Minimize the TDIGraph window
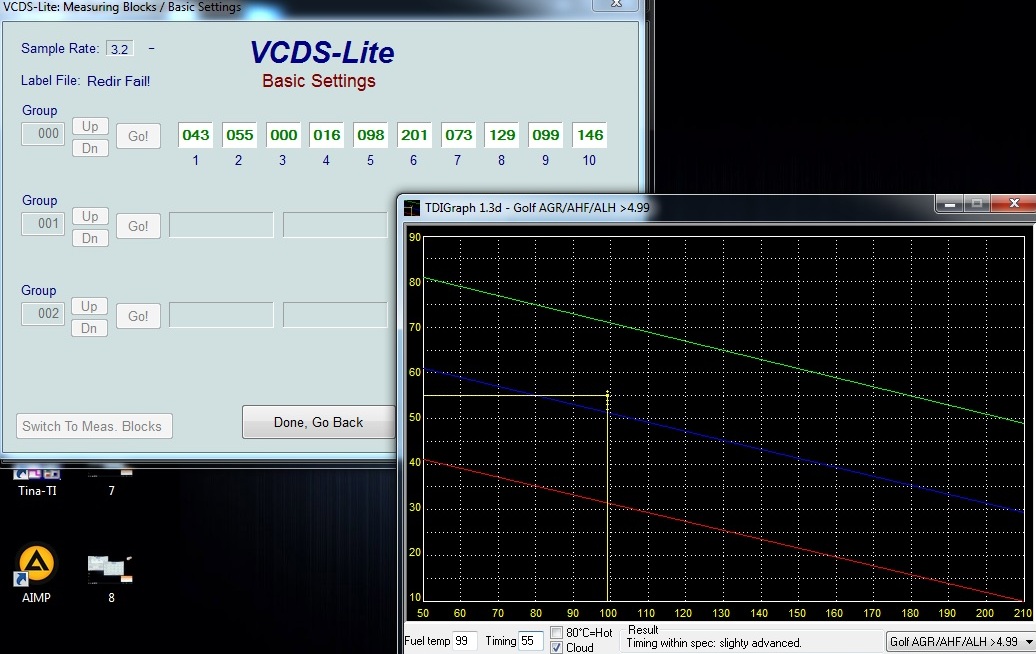 click(x=948, y=204)
